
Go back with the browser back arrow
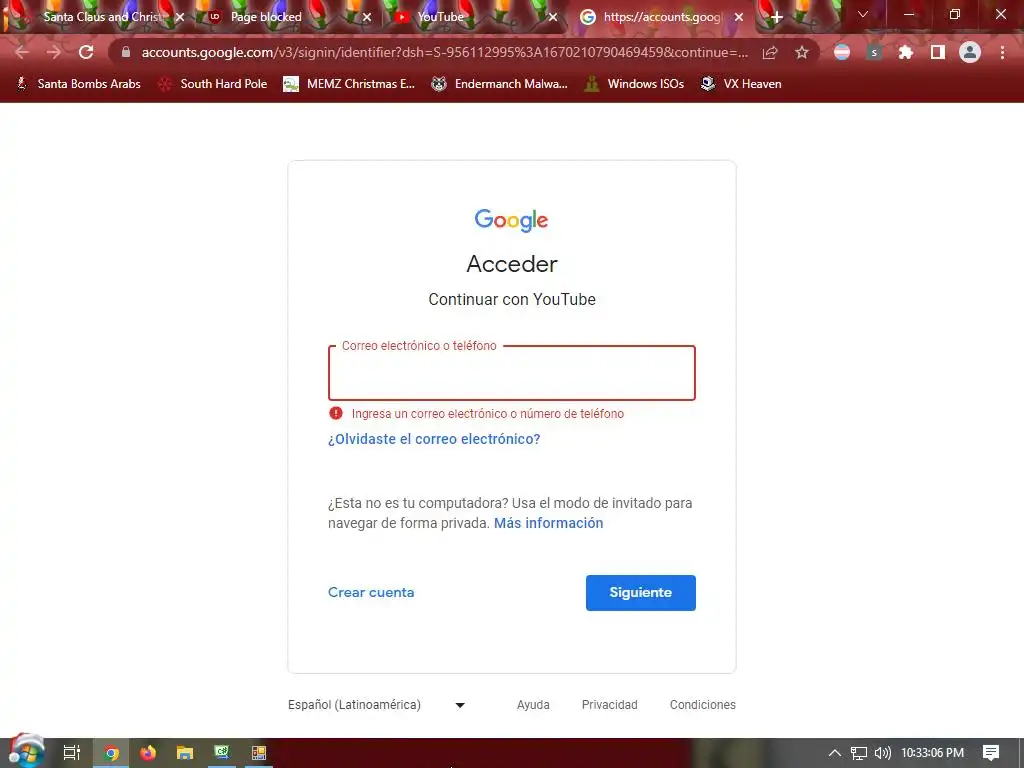pos(22,52)
